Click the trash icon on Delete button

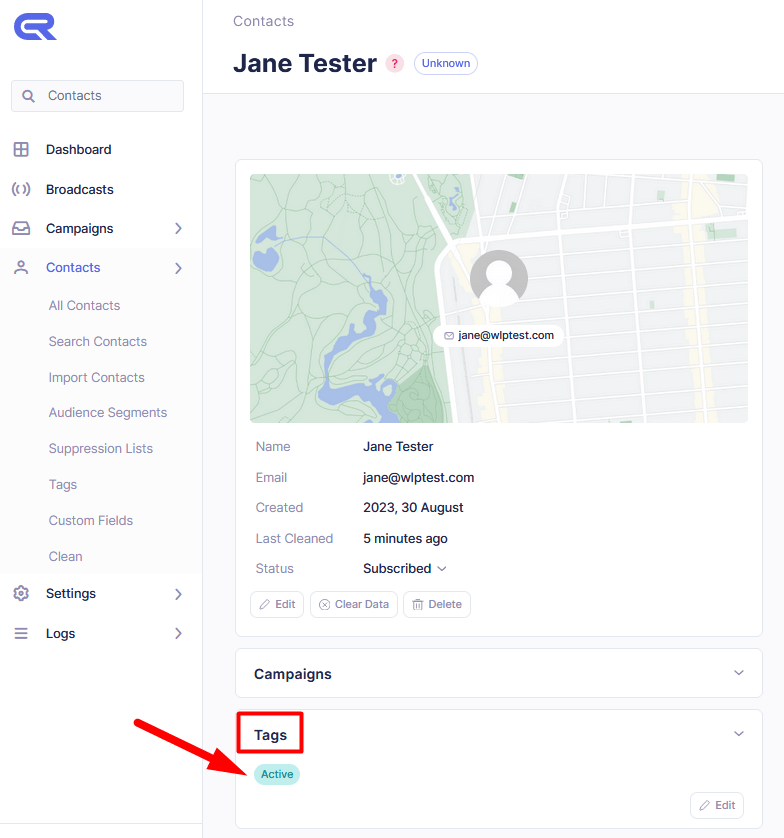418,604
